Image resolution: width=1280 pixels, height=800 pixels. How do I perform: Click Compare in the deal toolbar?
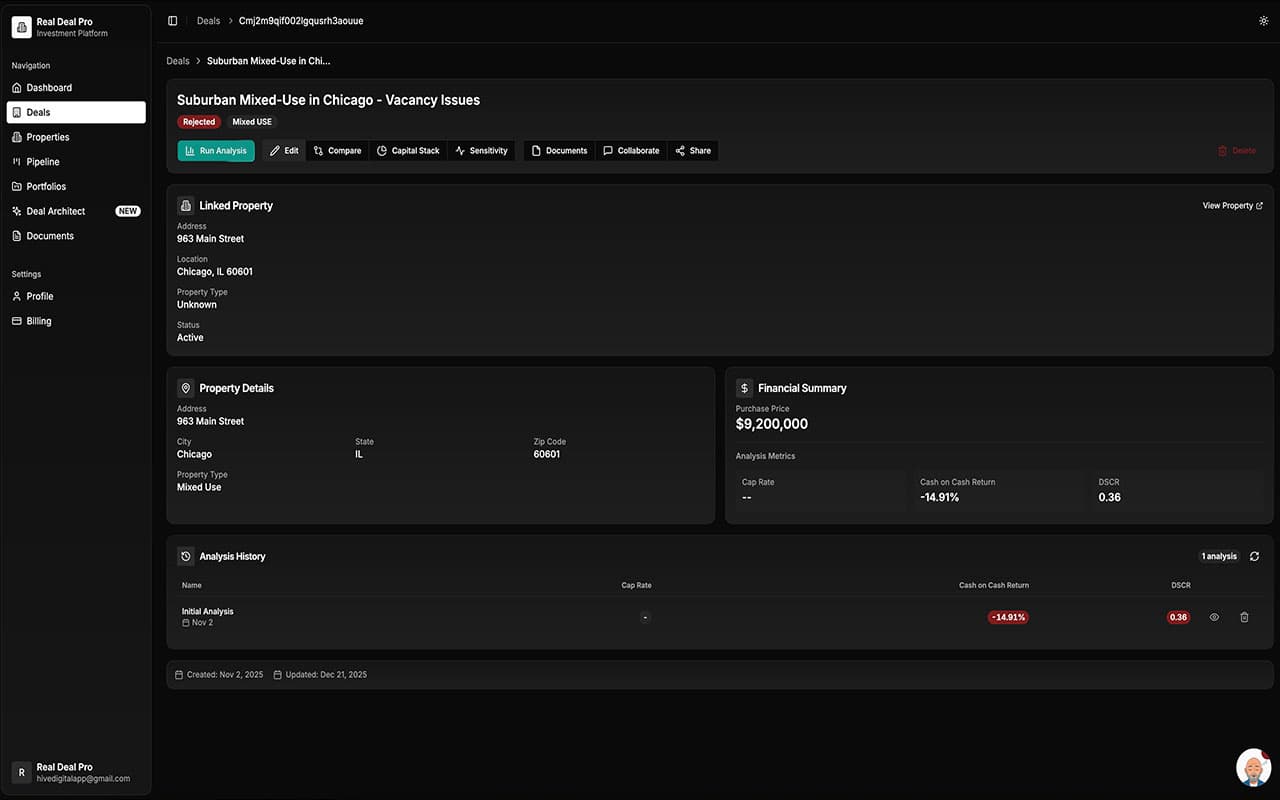click(337, 151)
